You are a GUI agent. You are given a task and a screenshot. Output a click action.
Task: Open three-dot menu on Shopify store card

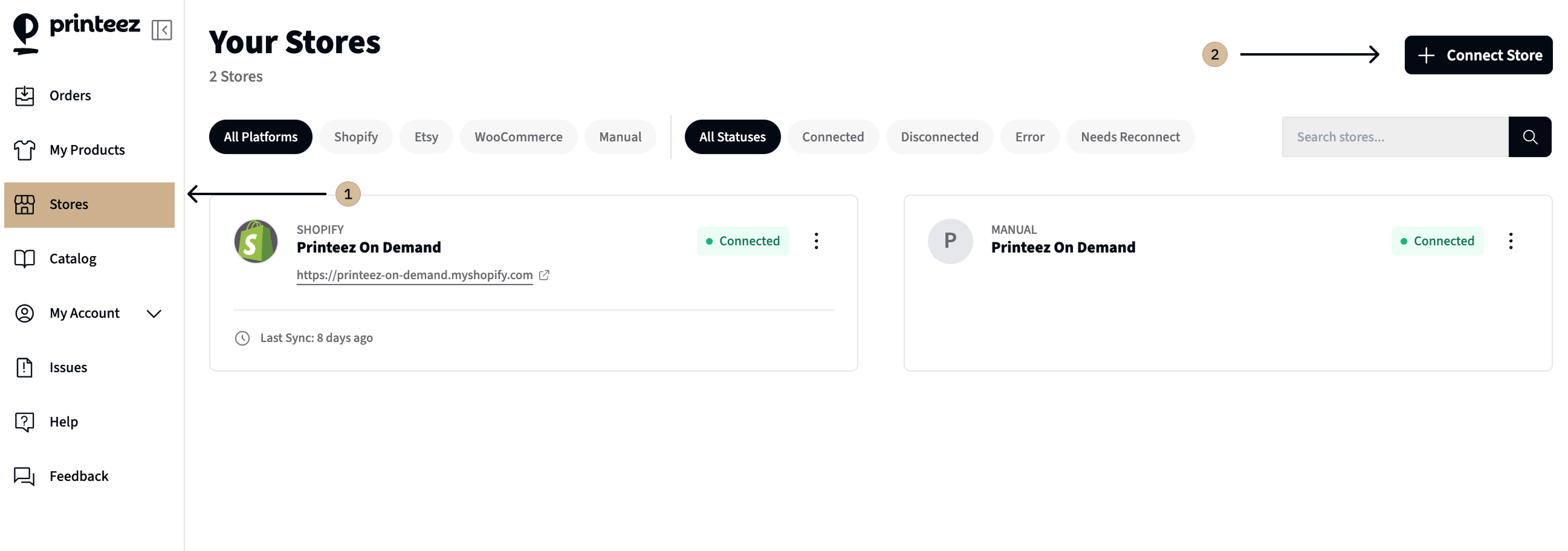tap(816, 242)
